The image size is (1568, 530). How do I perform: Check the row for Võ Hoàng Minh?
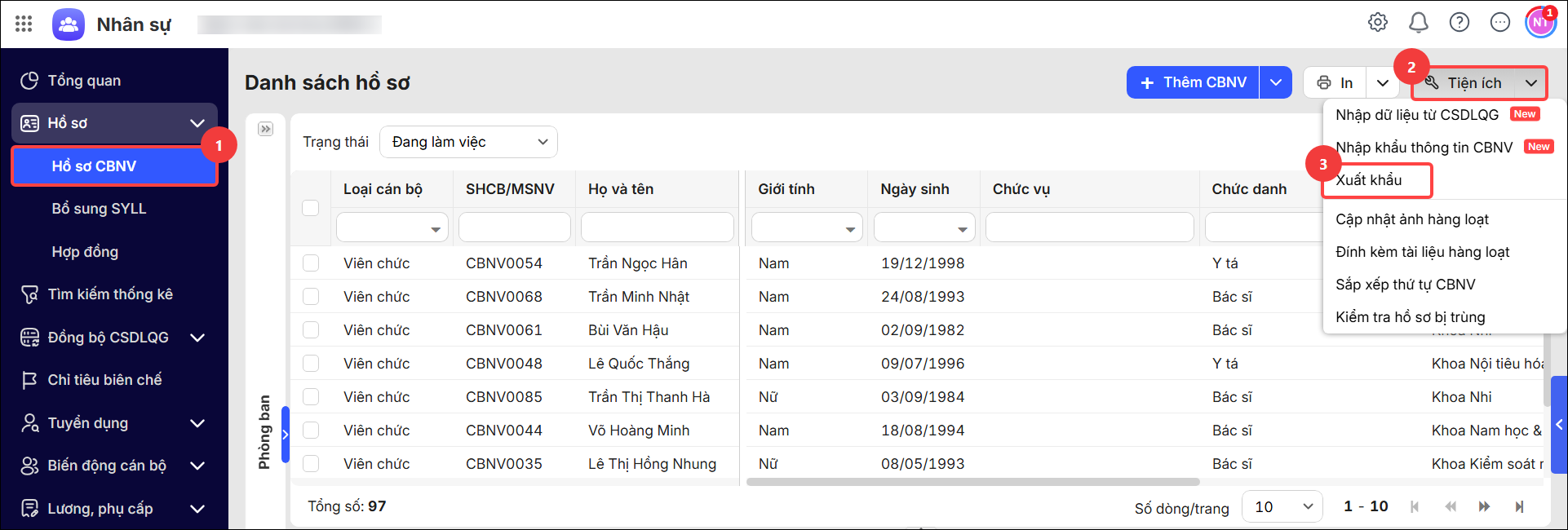(311, 431)
